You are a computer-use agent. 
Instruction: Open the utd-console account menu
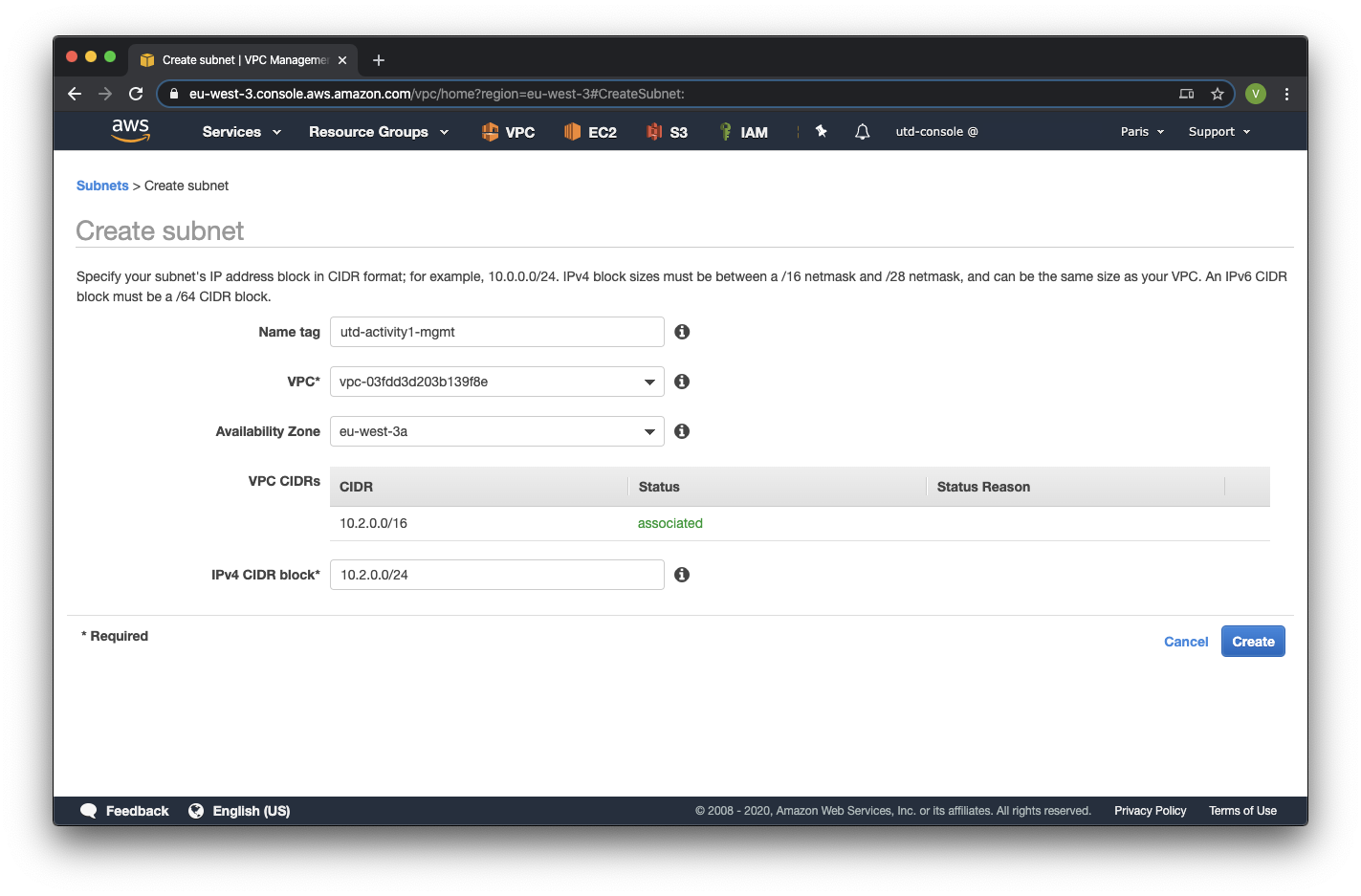936,132
